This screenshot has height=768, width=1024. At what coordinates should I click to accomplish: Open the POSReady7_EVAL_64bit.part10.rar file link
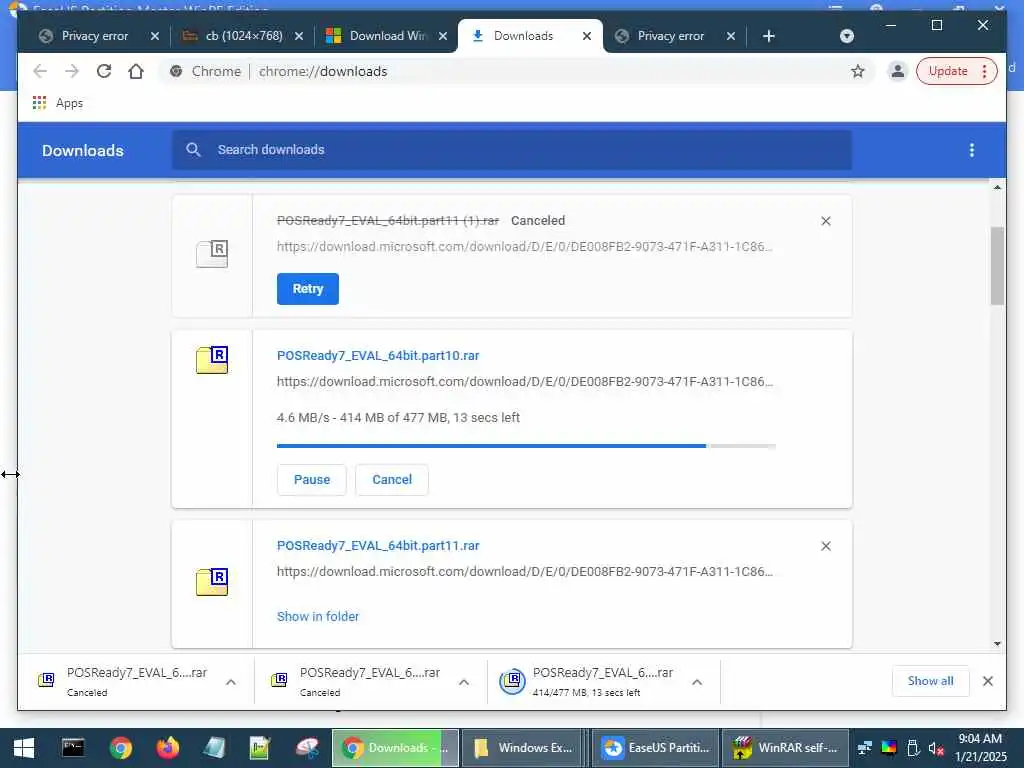click(378, 356)
